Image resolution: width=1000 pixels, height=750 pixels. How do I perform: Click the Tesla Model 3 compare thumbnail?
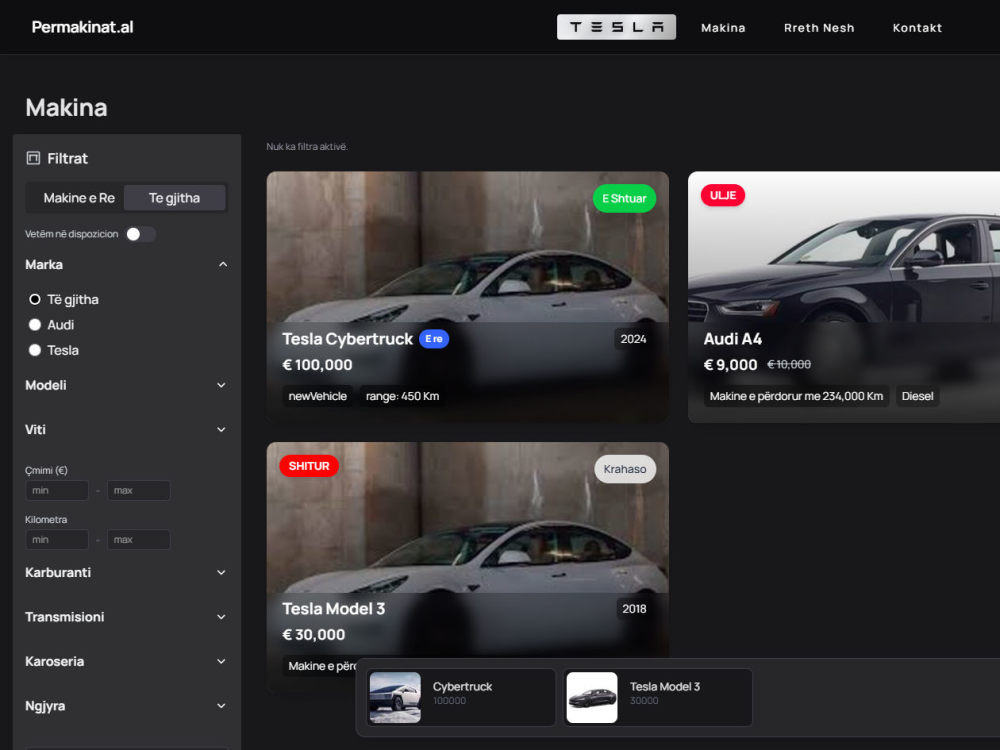pyautogui.click(x=592, y=697)
